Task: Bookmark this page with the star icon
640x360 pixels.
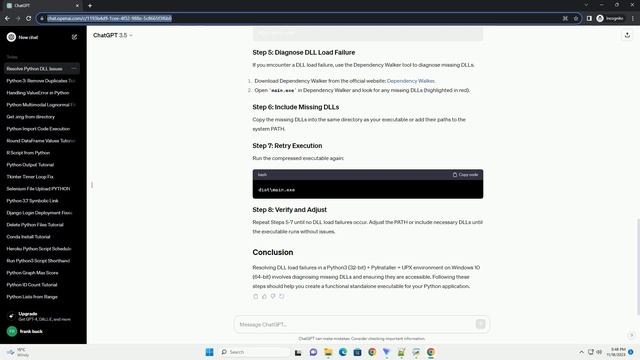Action: 576,18
